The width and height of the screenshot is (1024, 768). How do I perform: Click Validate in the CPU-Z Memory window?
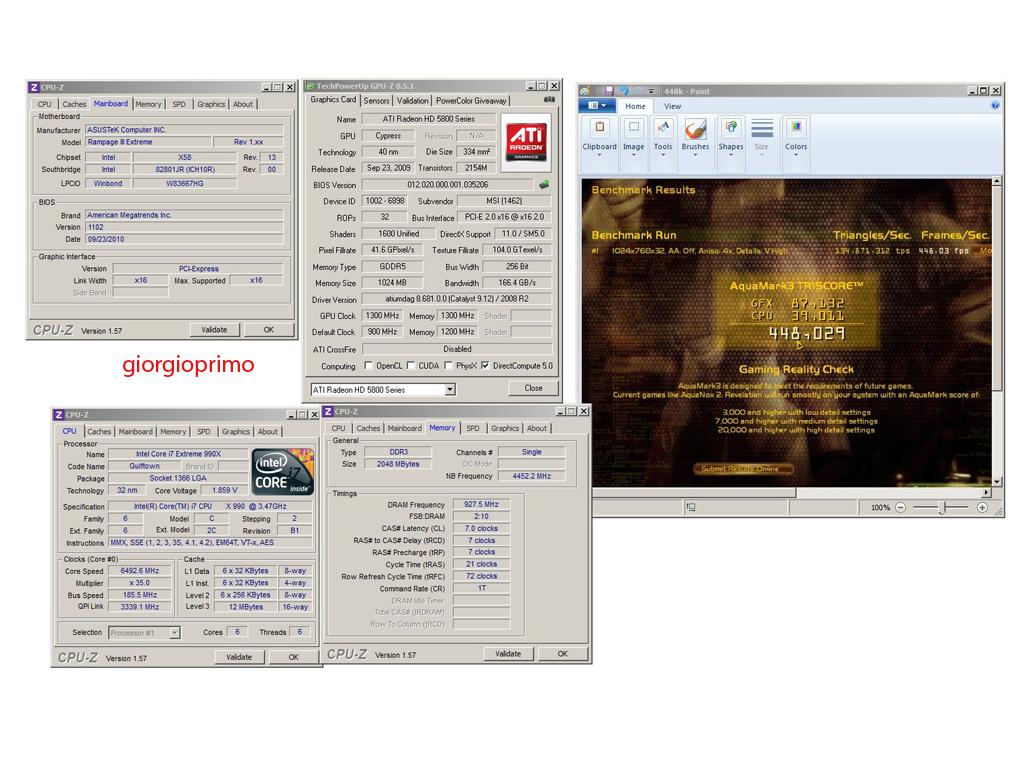(508, 654)
